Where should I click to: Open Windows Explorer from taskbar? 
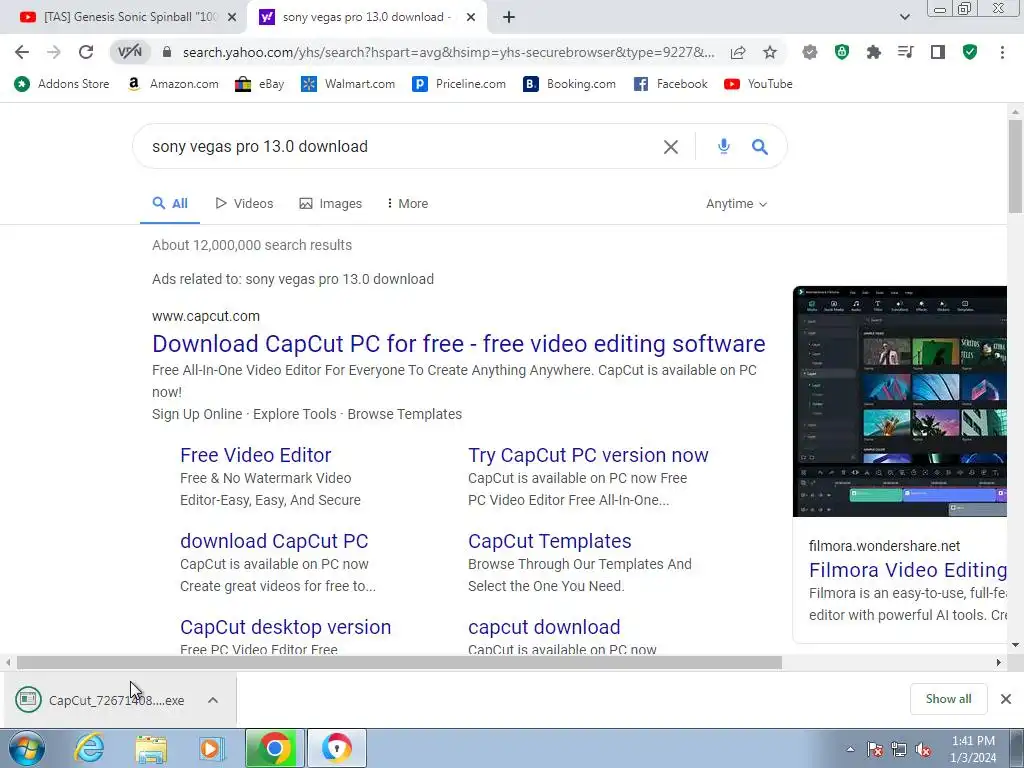point(151,748)
